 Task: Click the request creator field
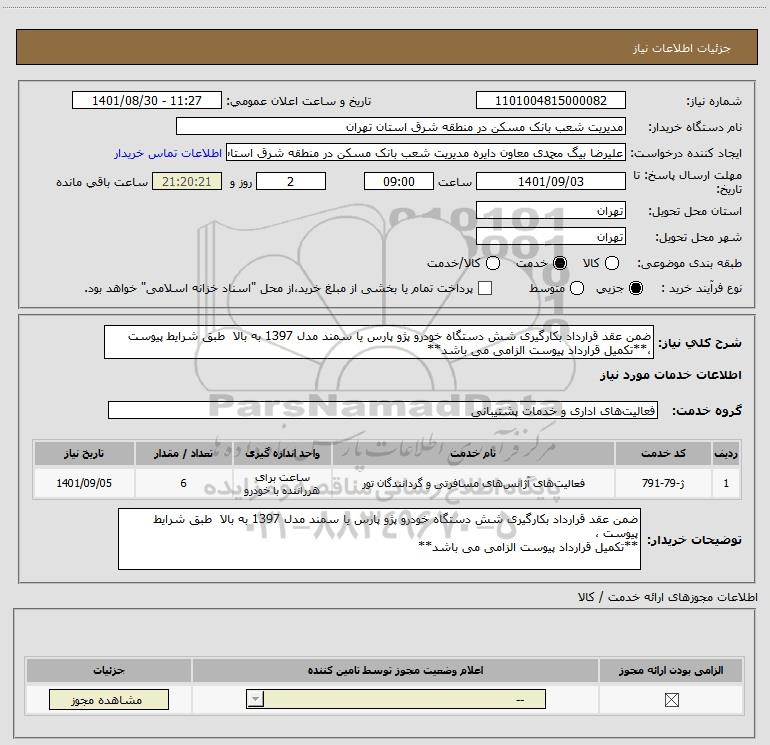click(426, 153)
